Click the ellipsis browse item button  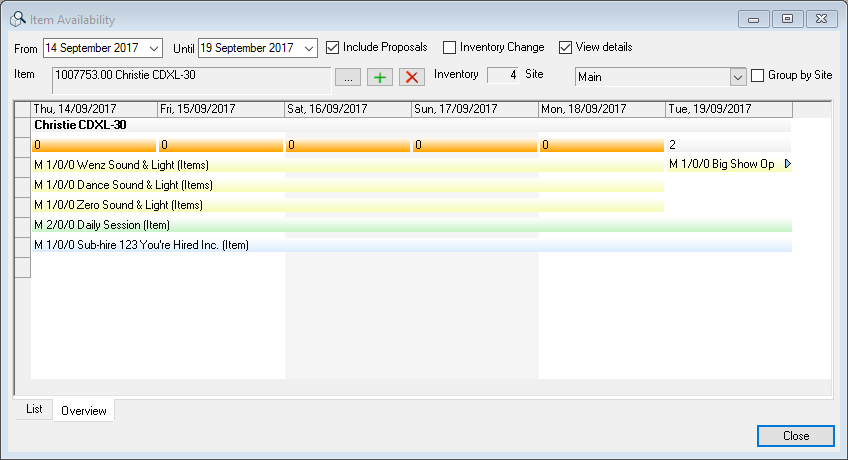click(x=347, y=77)
